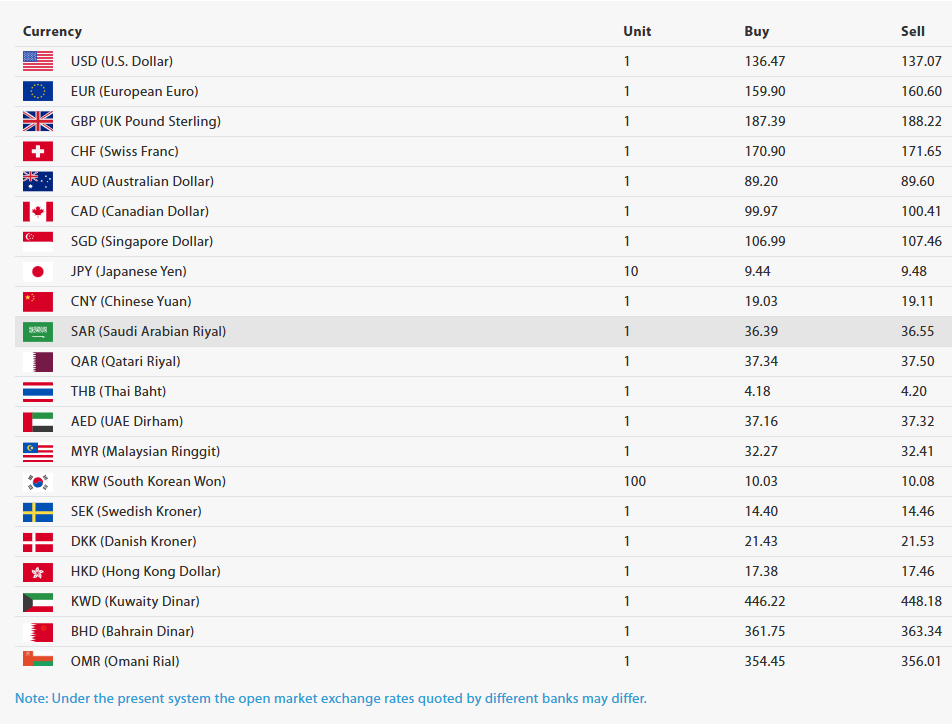Screen dimensions: 952x724
Task: Click the European Union flag icon
Action: (x=38, y=91)
